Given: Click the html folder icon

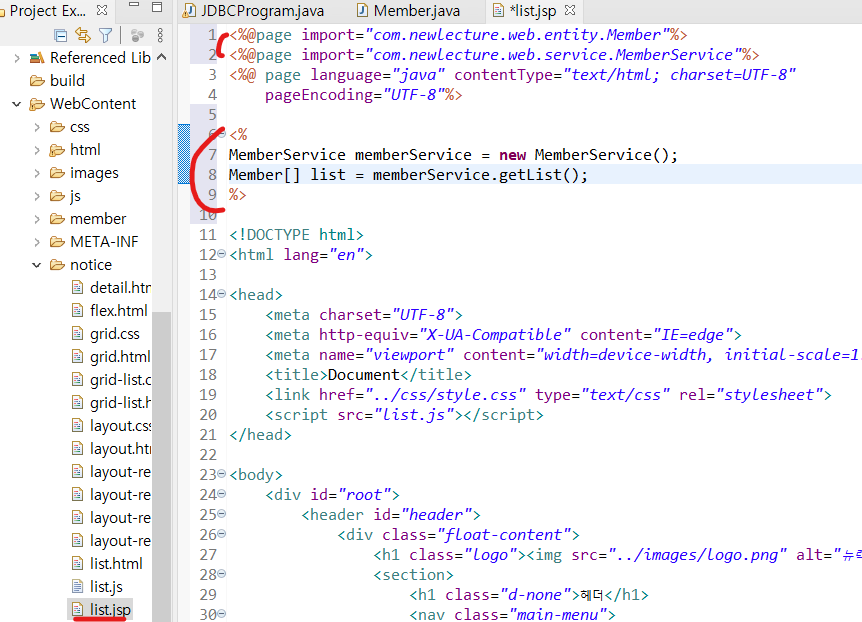Looking at the screenshot, I should click(57, 150).
